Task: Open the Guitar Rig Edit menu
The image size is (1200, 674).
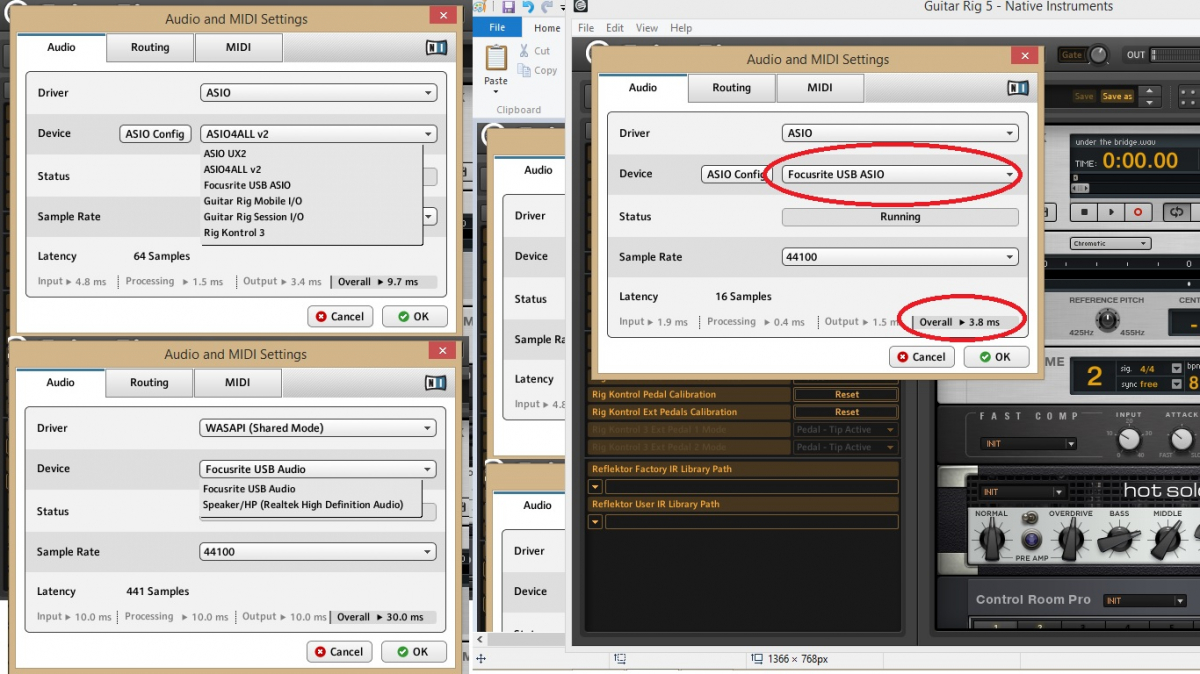Action: [x=615, y=28]
